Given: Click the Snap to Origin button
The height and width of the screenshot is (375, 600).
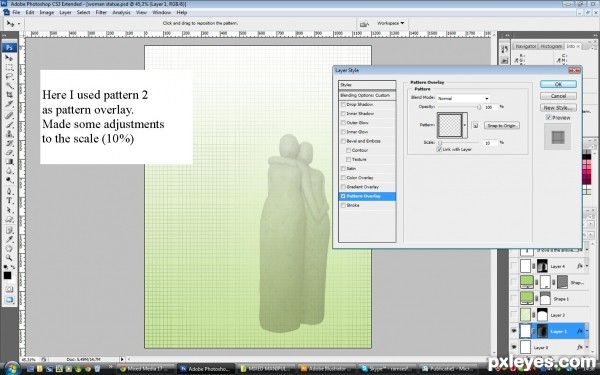Looking at the screenshot, I should 502,126.
